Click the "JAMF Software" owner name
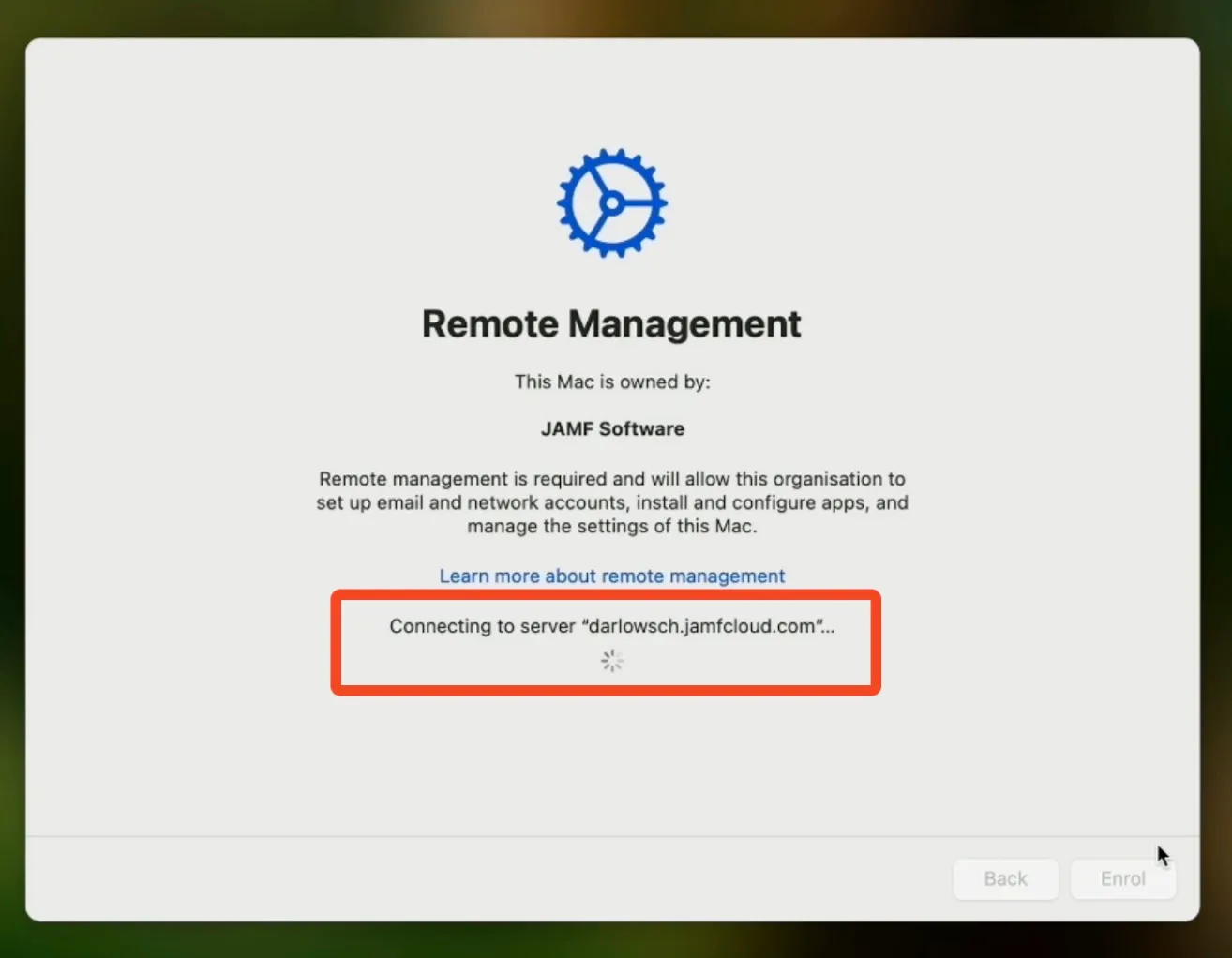The width and height of the screenshot is (1232, 958). pos(611,428)
